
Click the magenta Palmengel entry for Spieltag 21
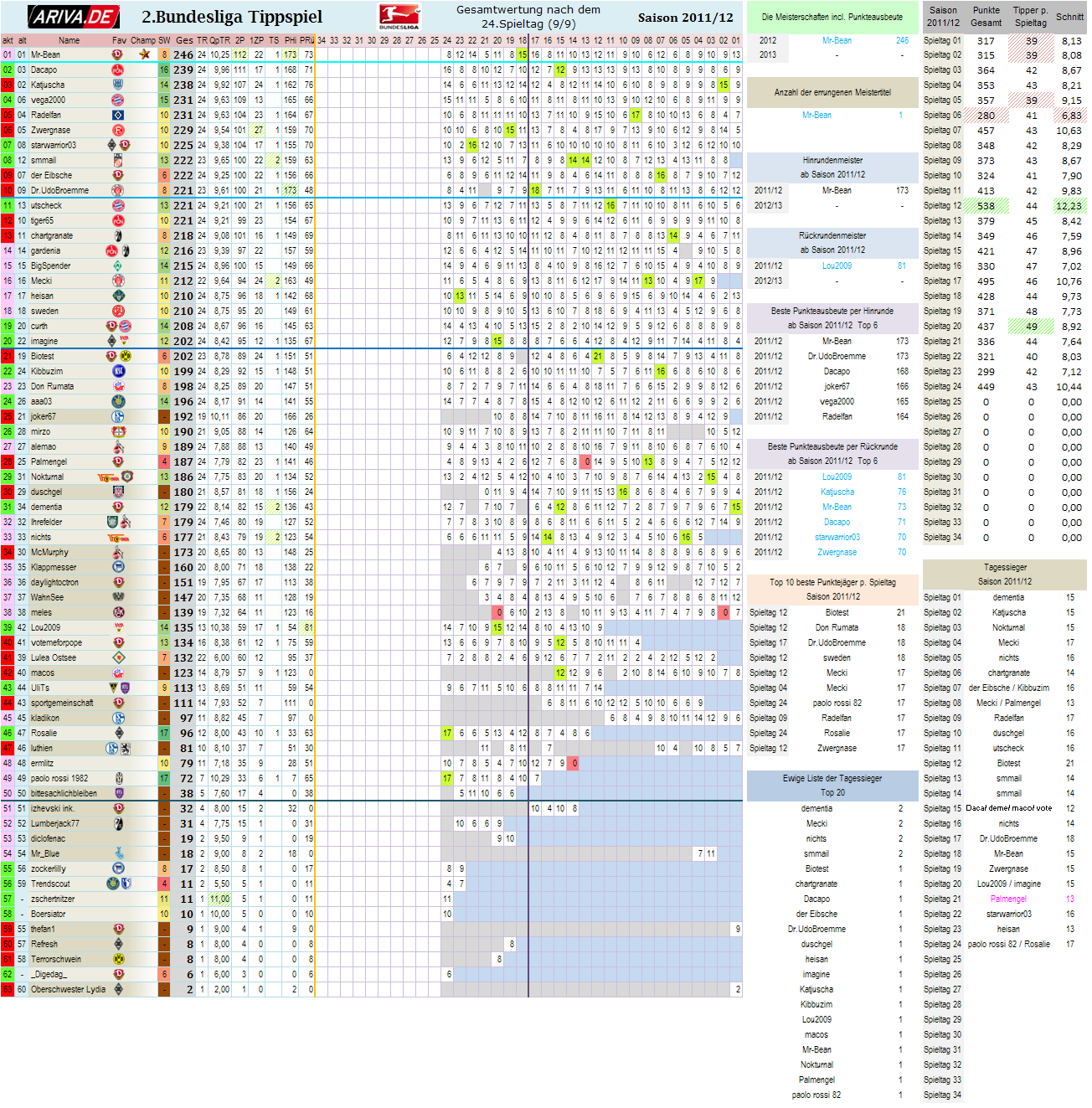point(1008,899)
